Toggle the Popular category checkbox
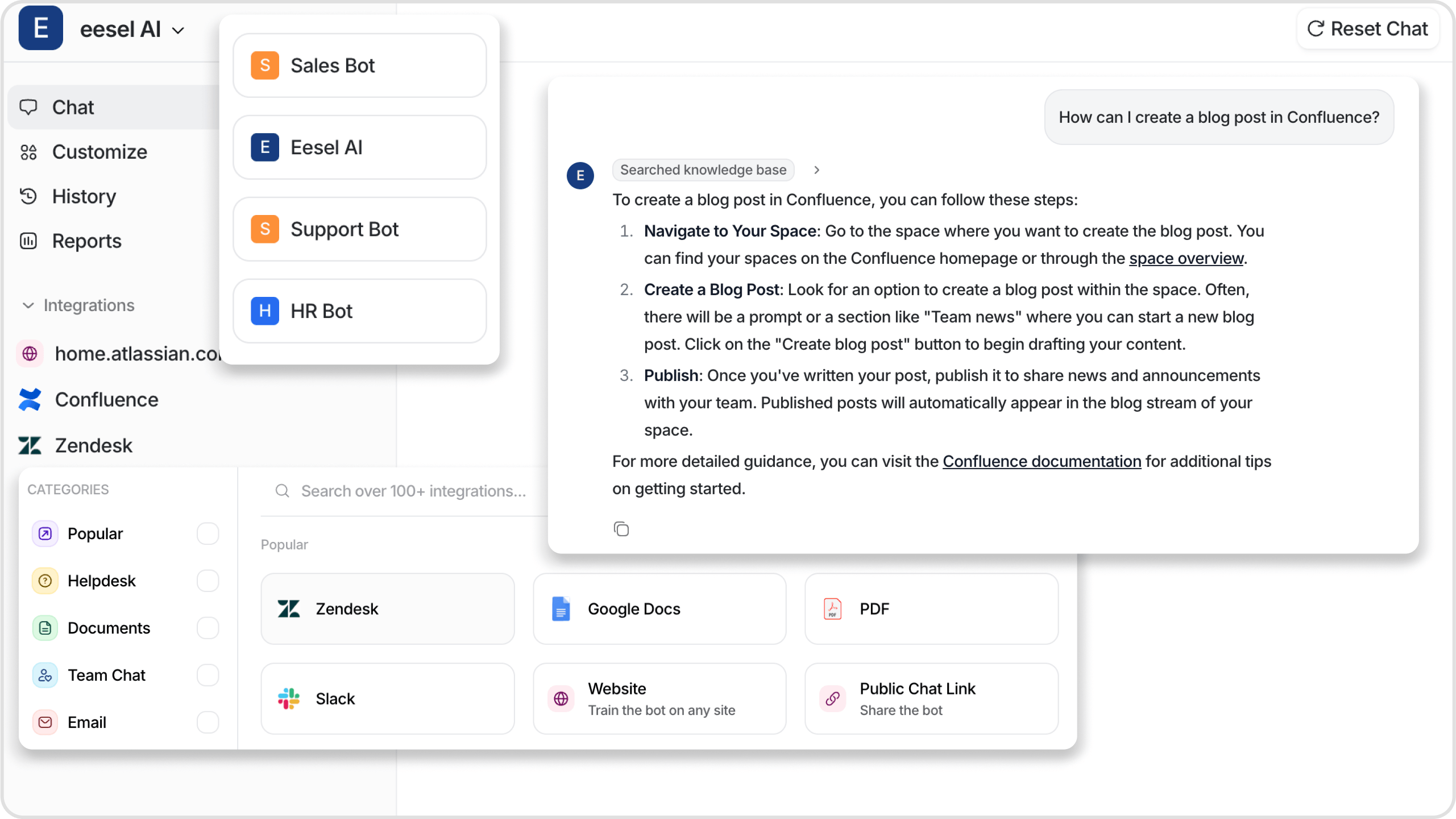Image resolution: width=1456 pixels, height=819 pixels. pos(208,533)
